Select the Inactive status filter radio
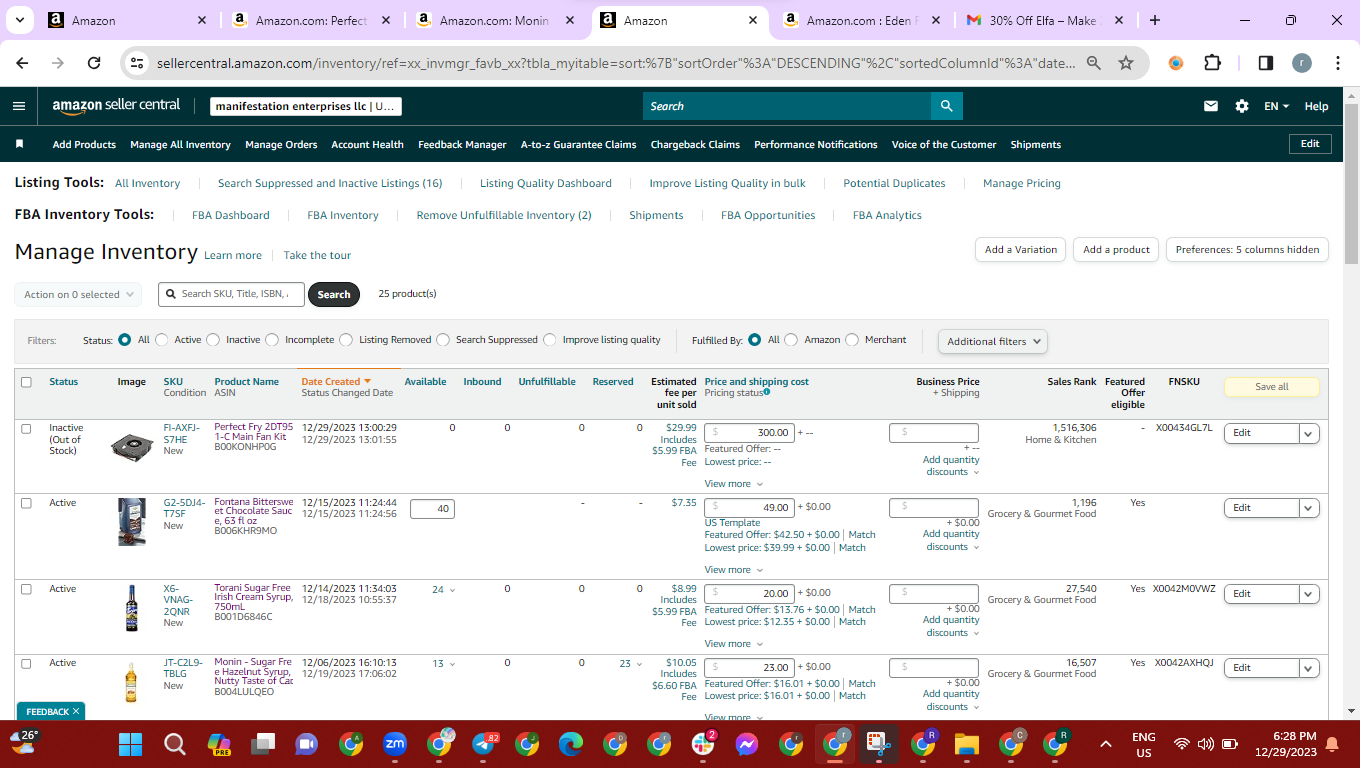Viewport: 1360px width, 768px height. click(x=213, y=340)
